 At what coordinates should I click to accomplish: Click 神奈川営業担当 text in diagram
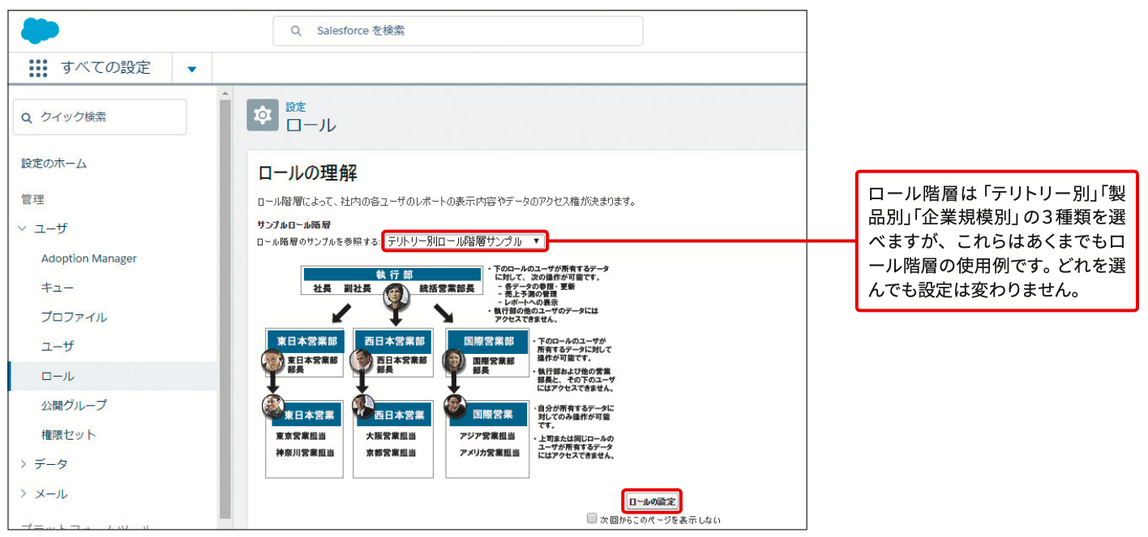pos(303,453)
